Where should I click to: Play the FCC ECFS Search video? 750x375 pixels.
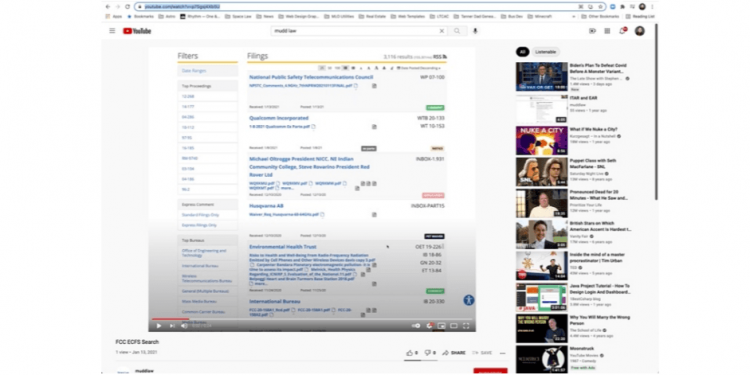coord(159,326)
